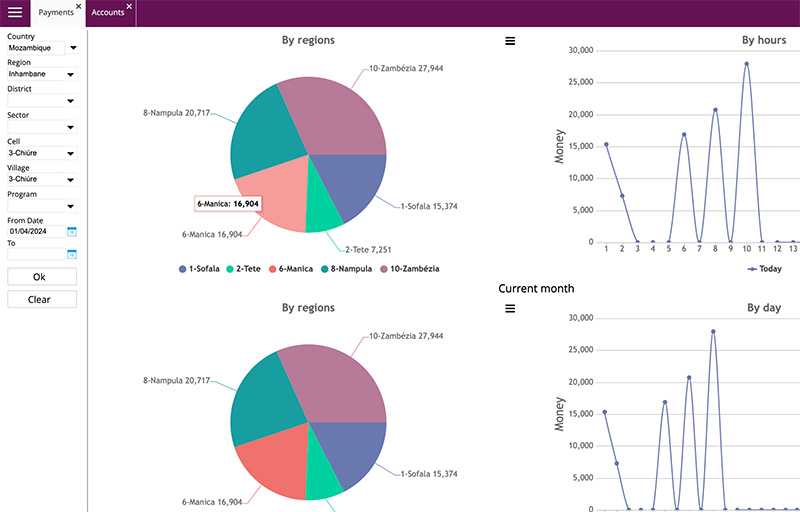Open the main hamburger menu
This screenshot has width=800, height=512.
(15, 13)
